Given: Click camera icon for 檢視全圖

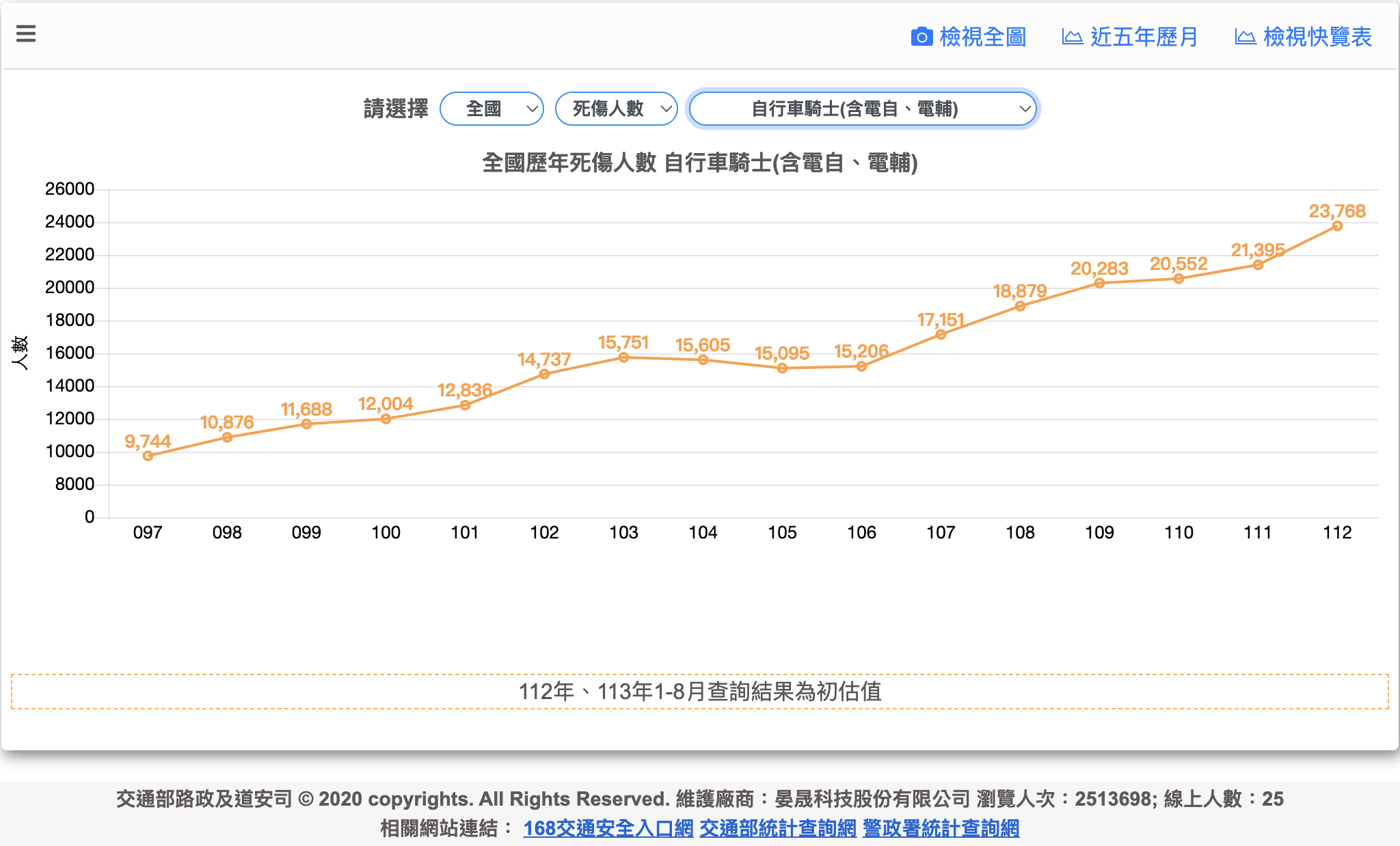Looking at the screenshot, I should [921, 37].
